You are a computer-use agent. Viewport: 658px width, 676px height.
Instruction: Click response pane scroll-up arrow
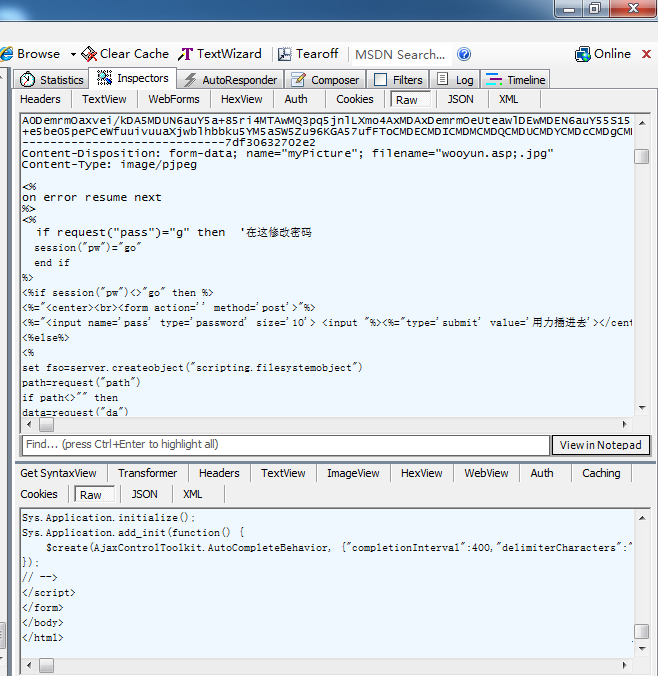(642, 518)
